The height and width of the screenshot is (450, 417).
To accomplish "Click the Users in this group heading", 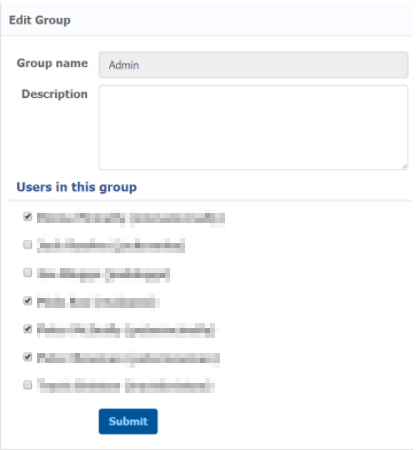I will 77,187.
